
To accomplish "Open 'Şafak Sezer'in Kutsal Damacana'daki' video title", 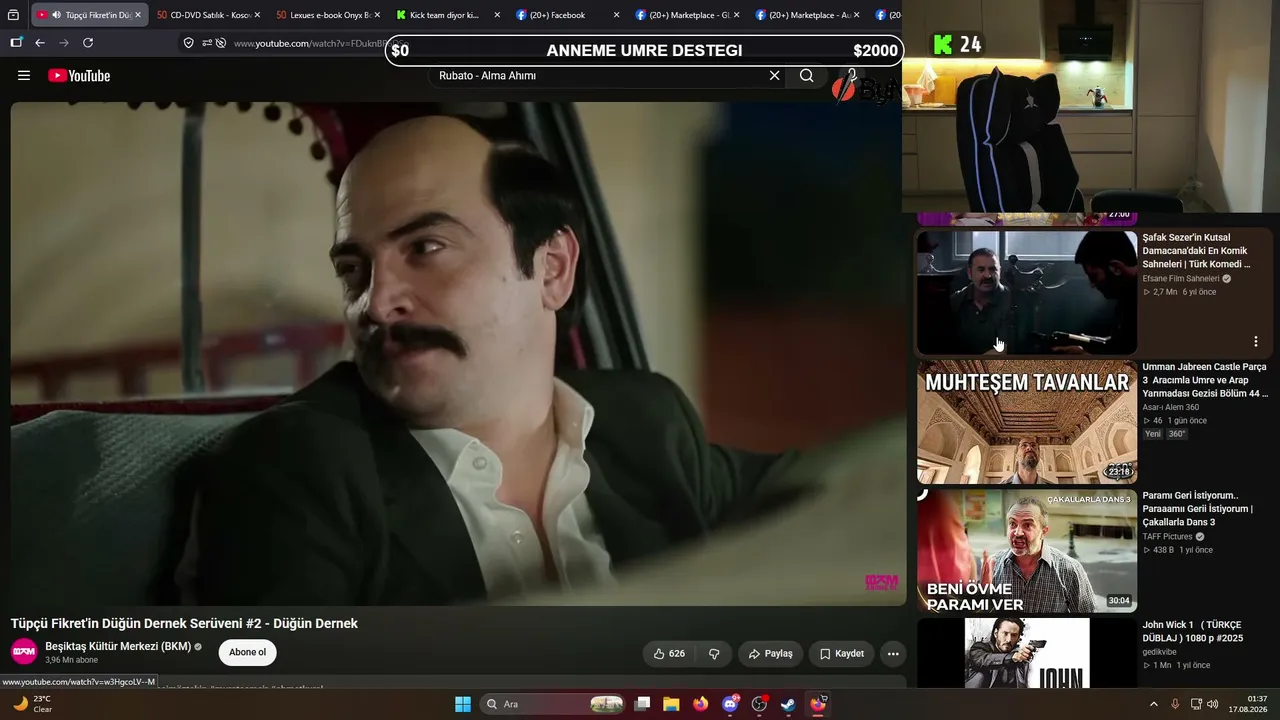I will tap(1197, 251).
